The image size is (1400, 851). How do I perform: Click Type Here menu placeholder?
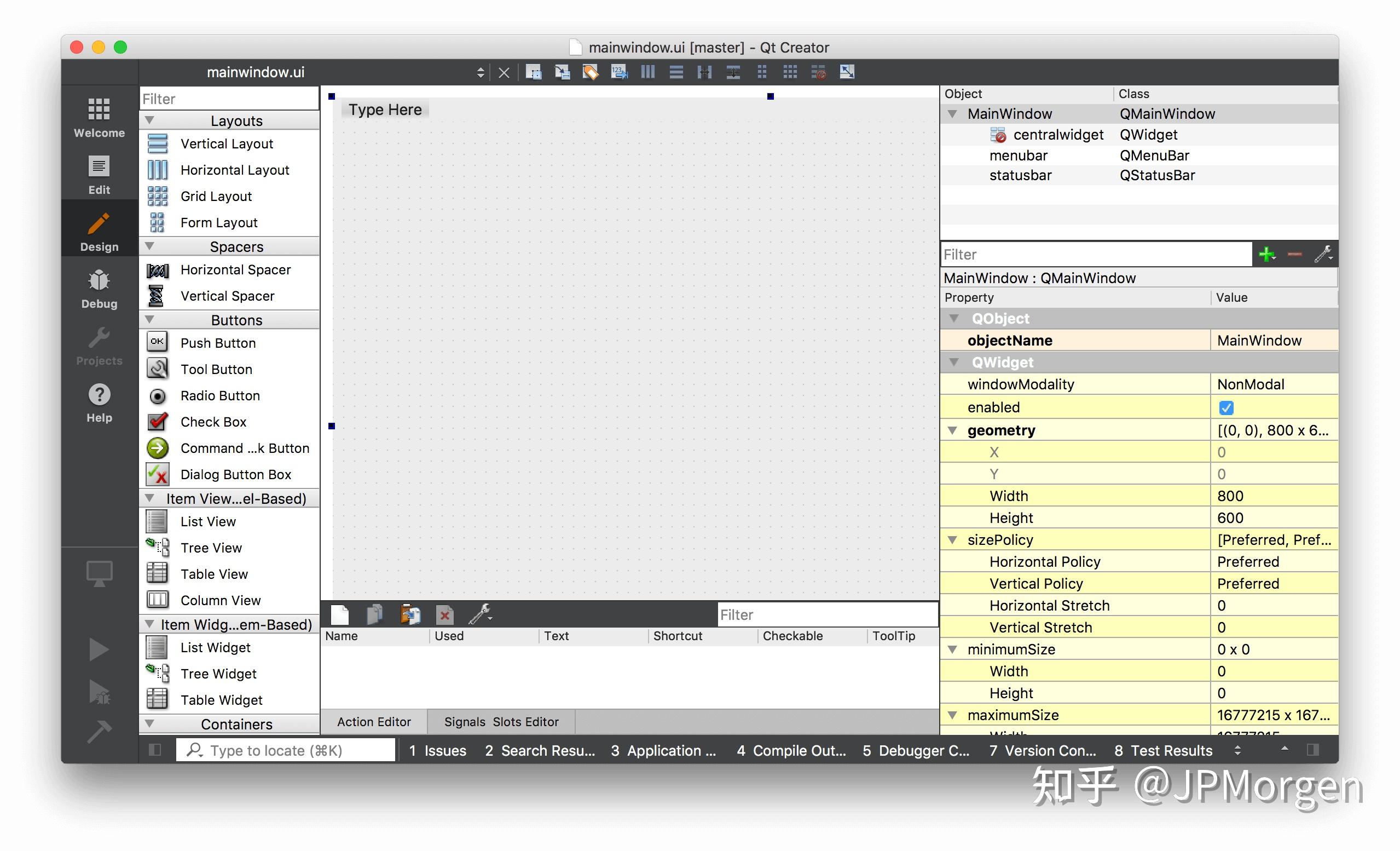coord(385,109)
